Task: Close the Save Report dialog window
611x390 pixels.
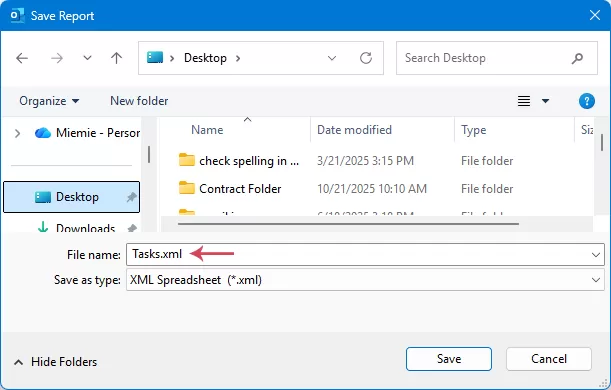Action: 595,16
